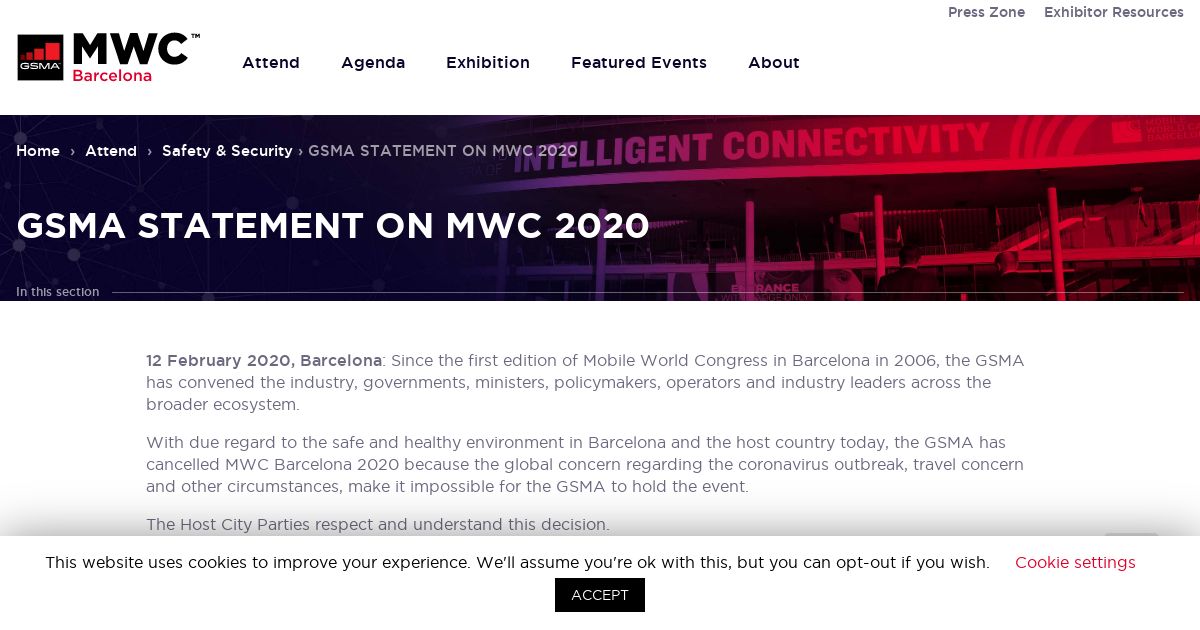Click the Host City Parties paragraph
Image resolution: width=1200 pixels, height=630 pixels.
coord(378,525)
